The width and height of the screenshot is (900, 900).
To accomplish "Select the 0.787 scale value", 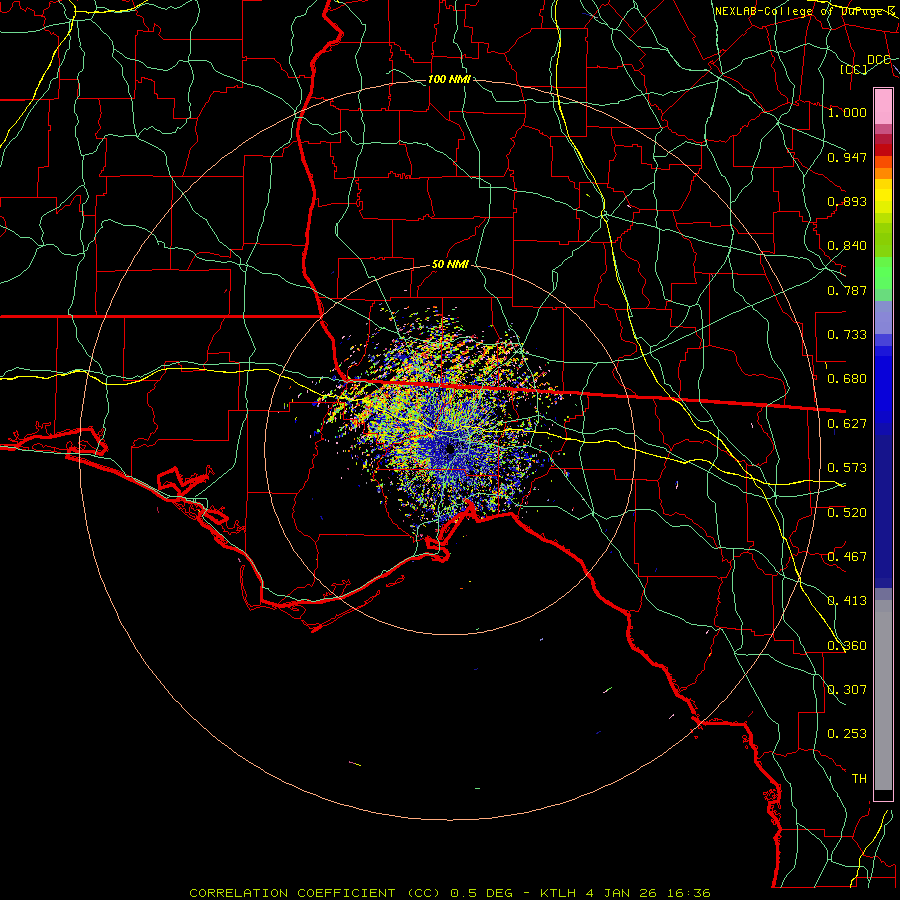I will point(847,290).
